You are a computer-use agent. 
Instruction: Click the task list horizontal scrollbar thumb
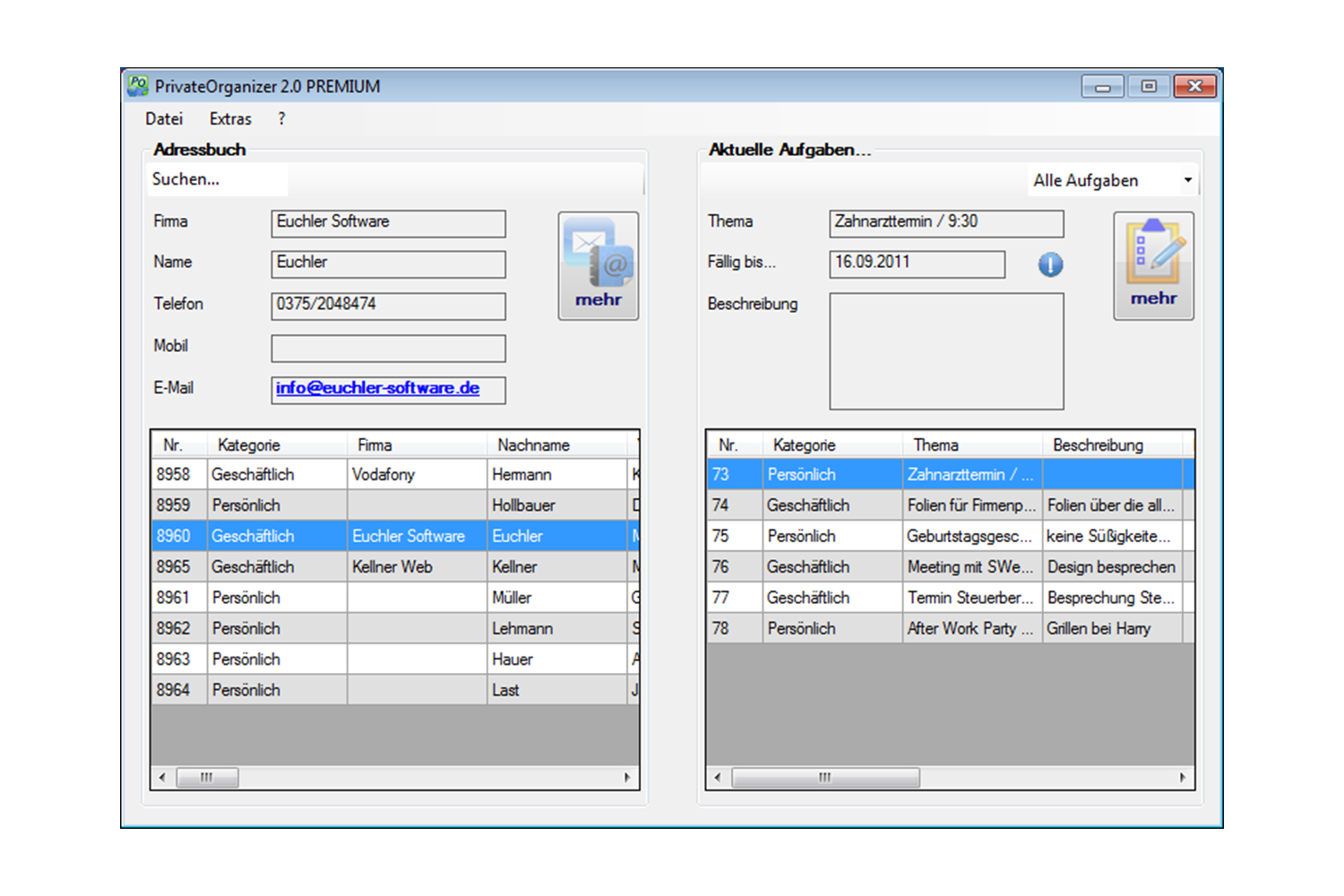pyautogui.click(x=825, y=778)
